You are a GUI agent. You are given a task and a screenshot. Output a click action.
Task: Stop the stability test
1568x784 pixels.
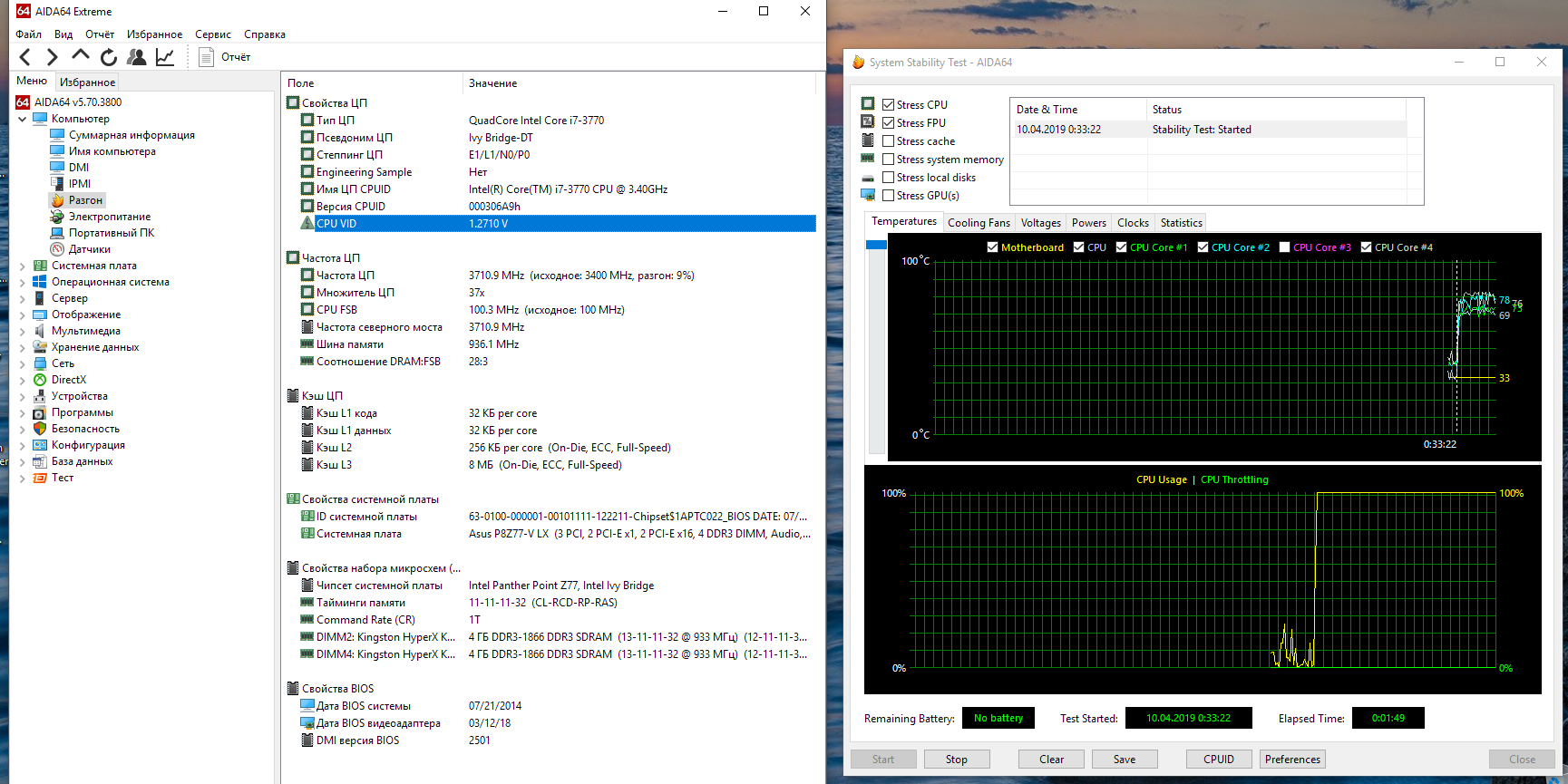click(x=956, y=760)
